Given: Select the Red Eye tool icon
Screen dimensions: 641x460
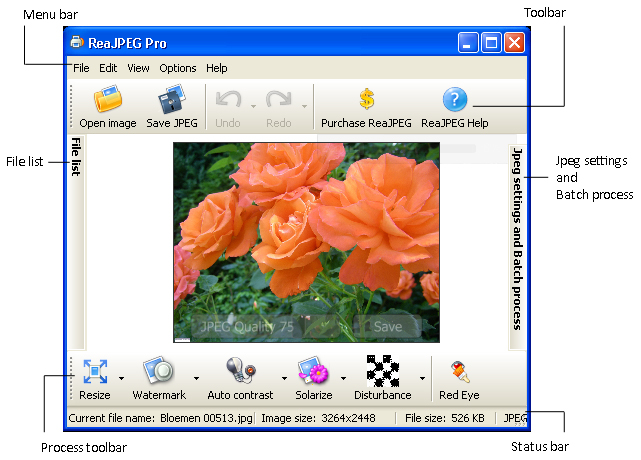Looking at the screenshot, I should point(459,372).
